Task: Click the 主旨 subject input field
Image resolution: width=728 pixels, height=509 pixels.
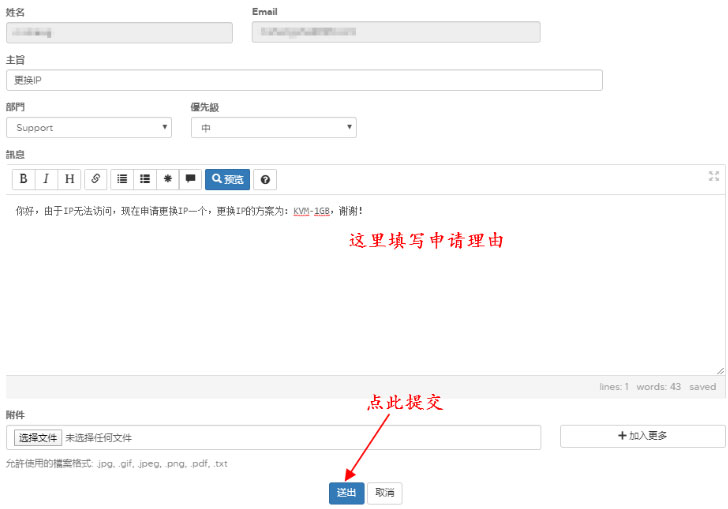Action: (304, 80)
